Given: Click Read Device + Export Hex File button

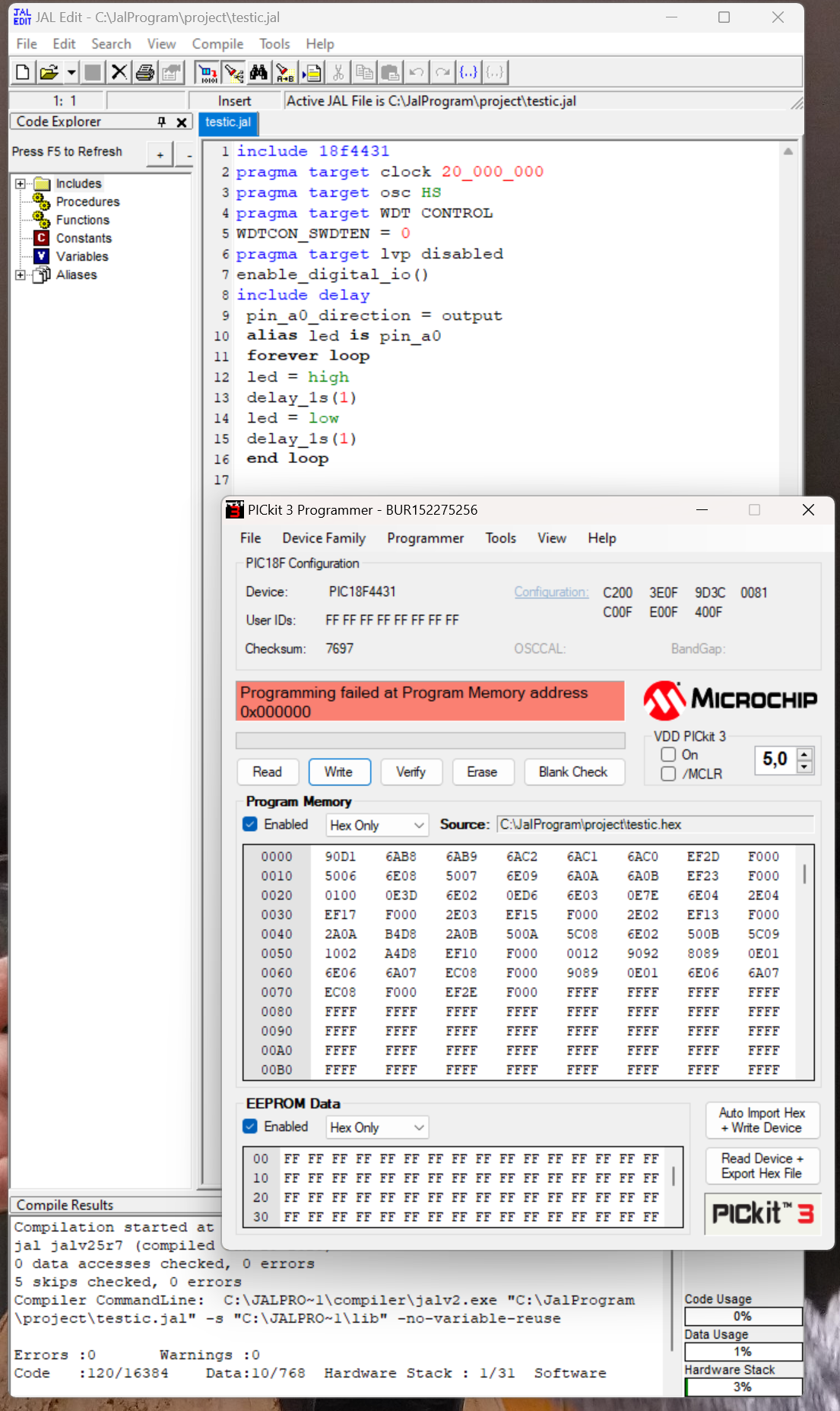Looking at the screenshot, I should click(762, 1166).
